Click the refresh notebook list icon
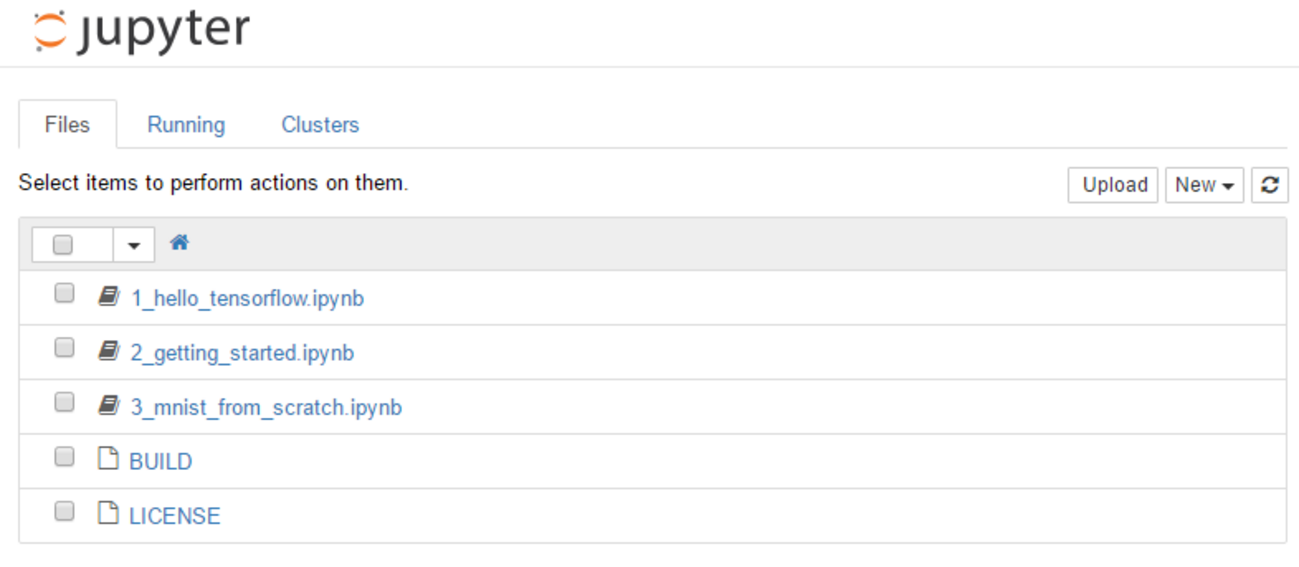 1269,185
